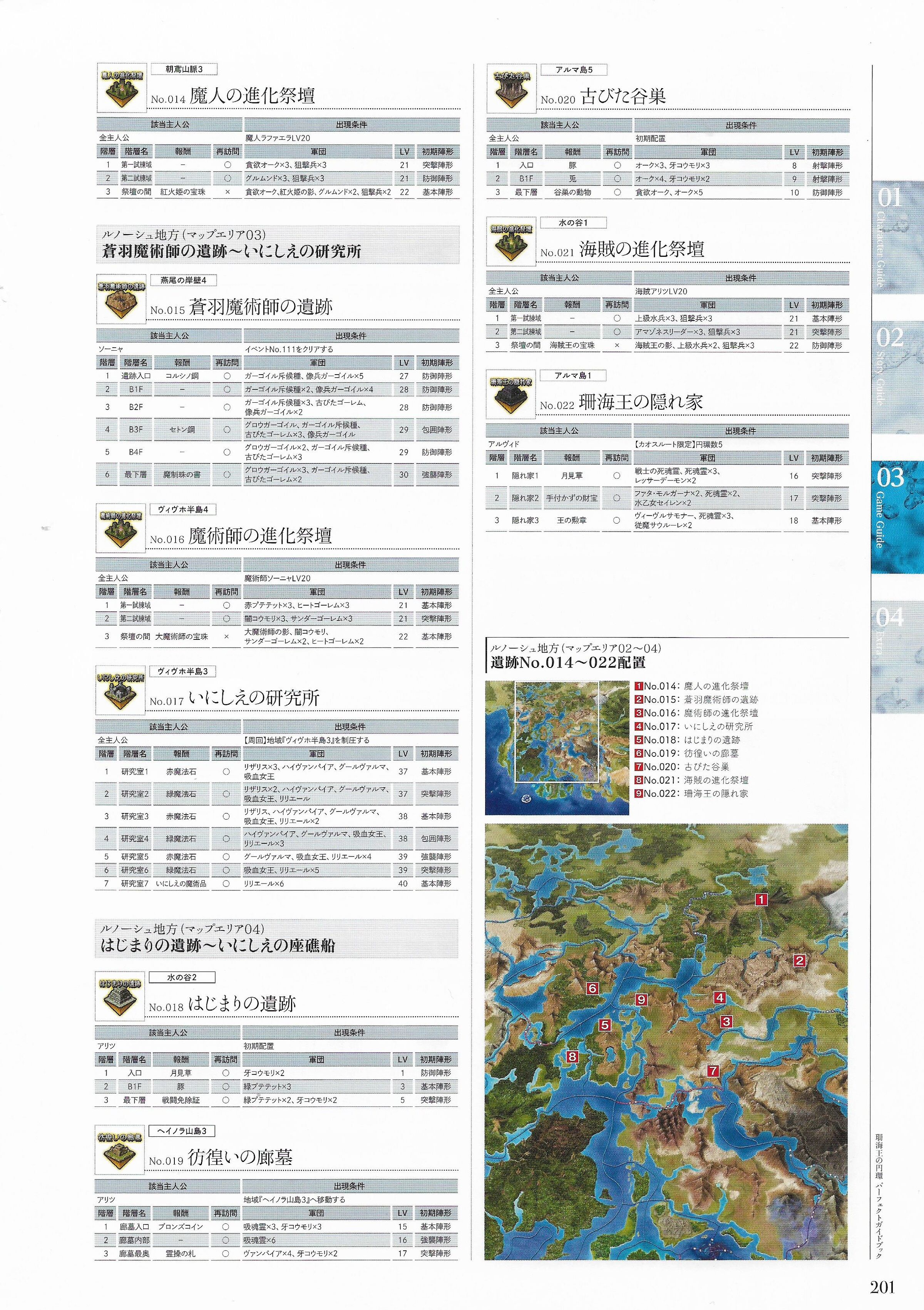Click red marker 9 on the large map
924x1310 pixels.
coord(641,1000)
